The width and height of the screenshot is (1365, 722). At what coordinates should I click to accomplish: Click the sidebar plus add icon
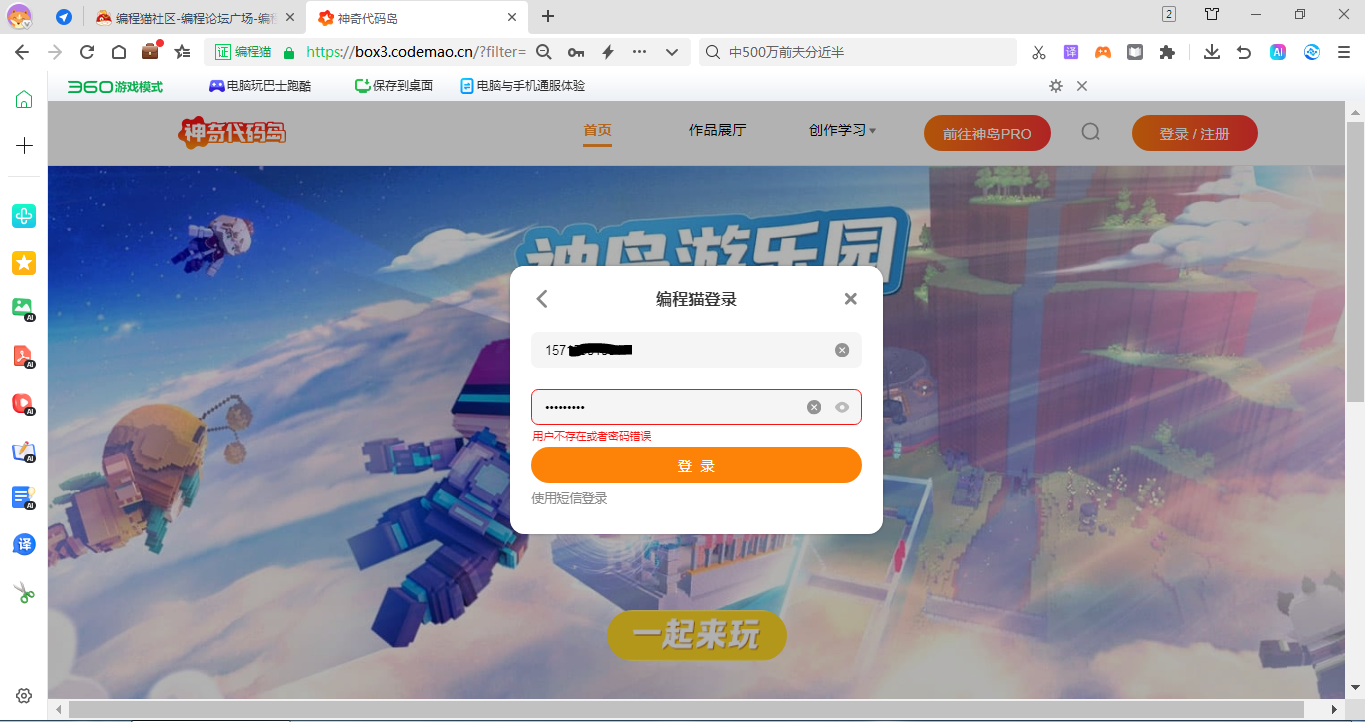(24, 145)
